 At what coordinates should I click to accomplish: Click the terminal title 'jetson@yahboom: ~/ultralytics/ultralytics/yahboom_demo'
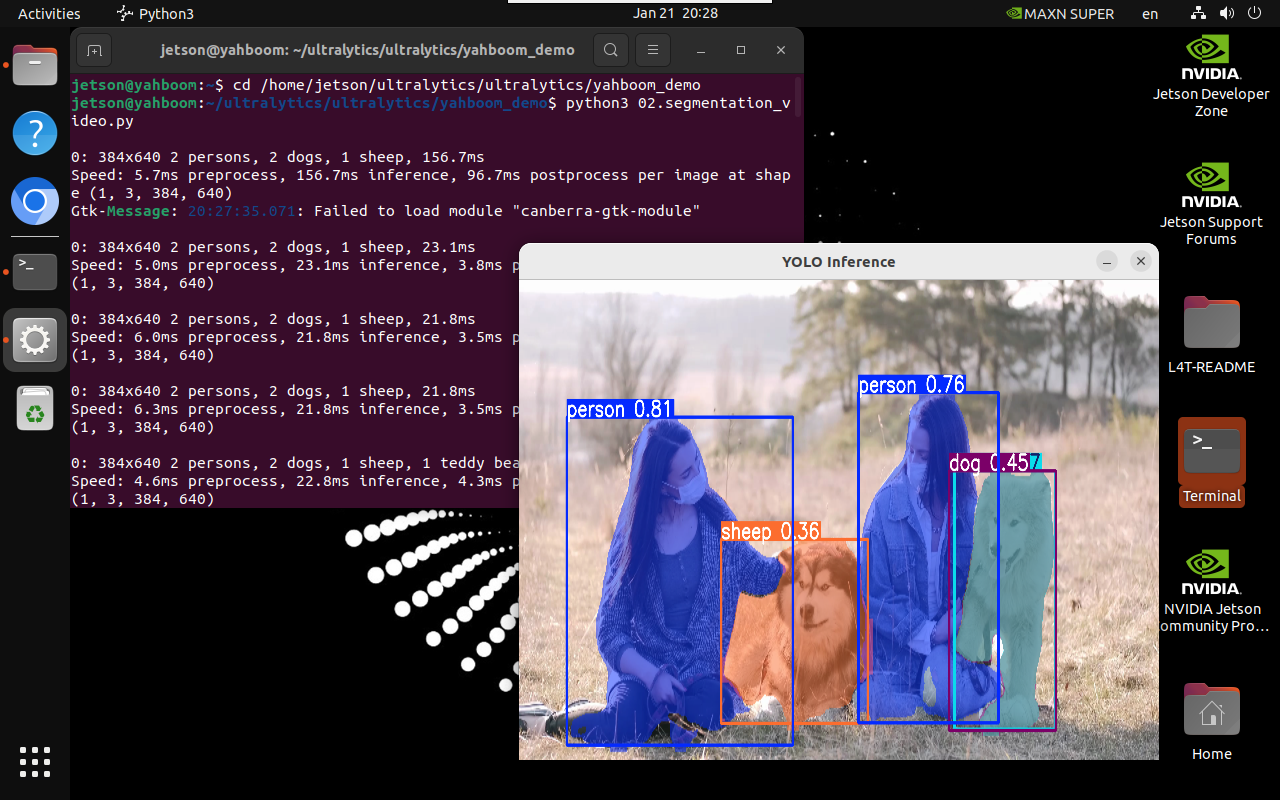367,50
